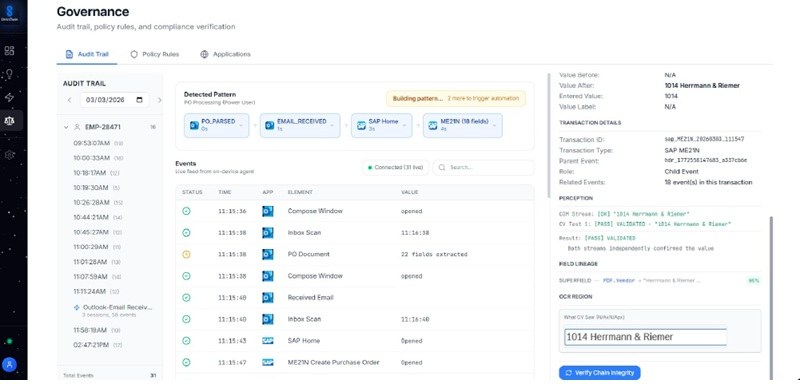Click the app logo at sidebar top
800x384 pixels.
coord(9,13)
